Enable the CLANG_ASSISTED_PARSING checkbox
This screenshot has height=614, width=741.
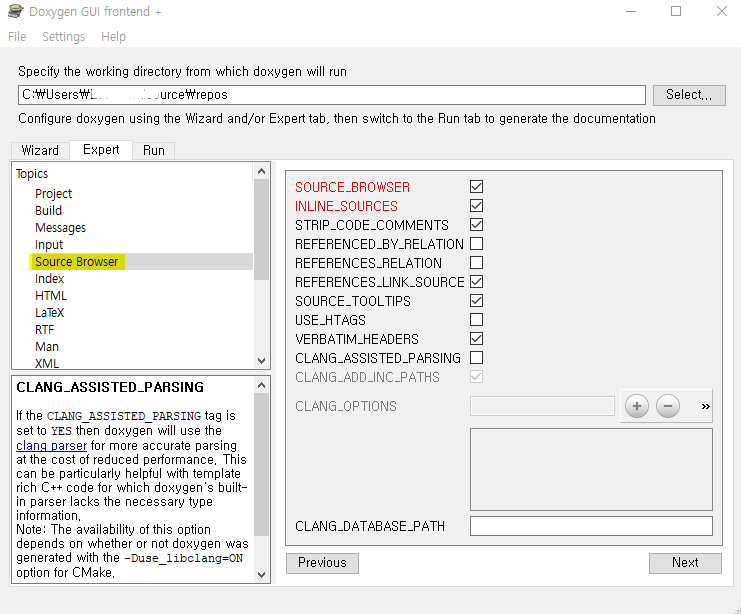476,357
